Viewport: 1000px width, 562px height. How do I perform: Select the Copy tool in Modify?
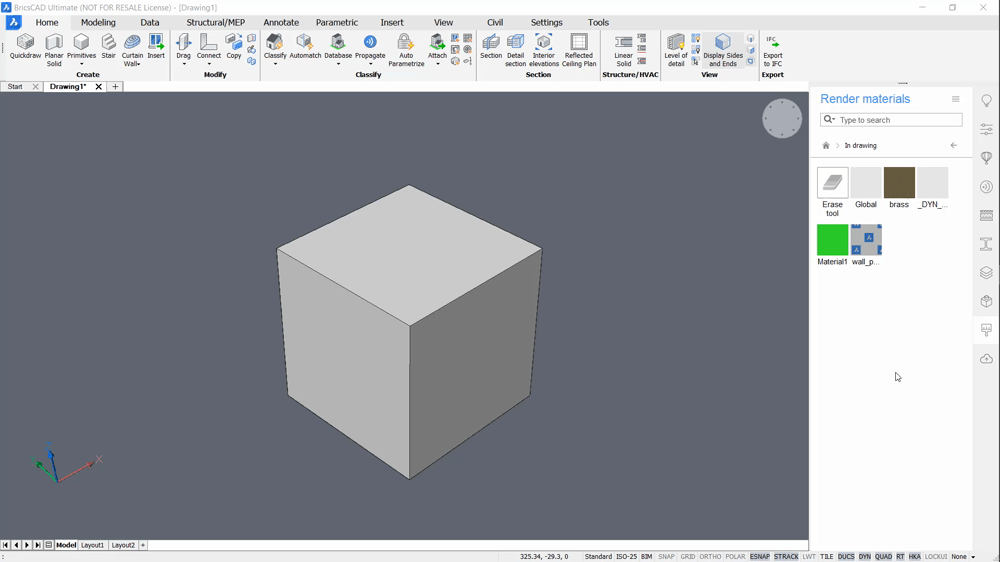[x=234, y=47]
